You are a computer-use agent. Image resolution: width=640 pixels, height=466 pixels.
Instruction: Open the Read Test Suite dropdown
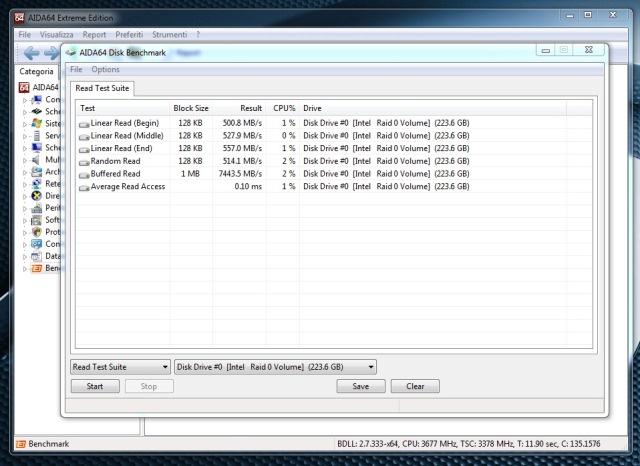(120, 367)
